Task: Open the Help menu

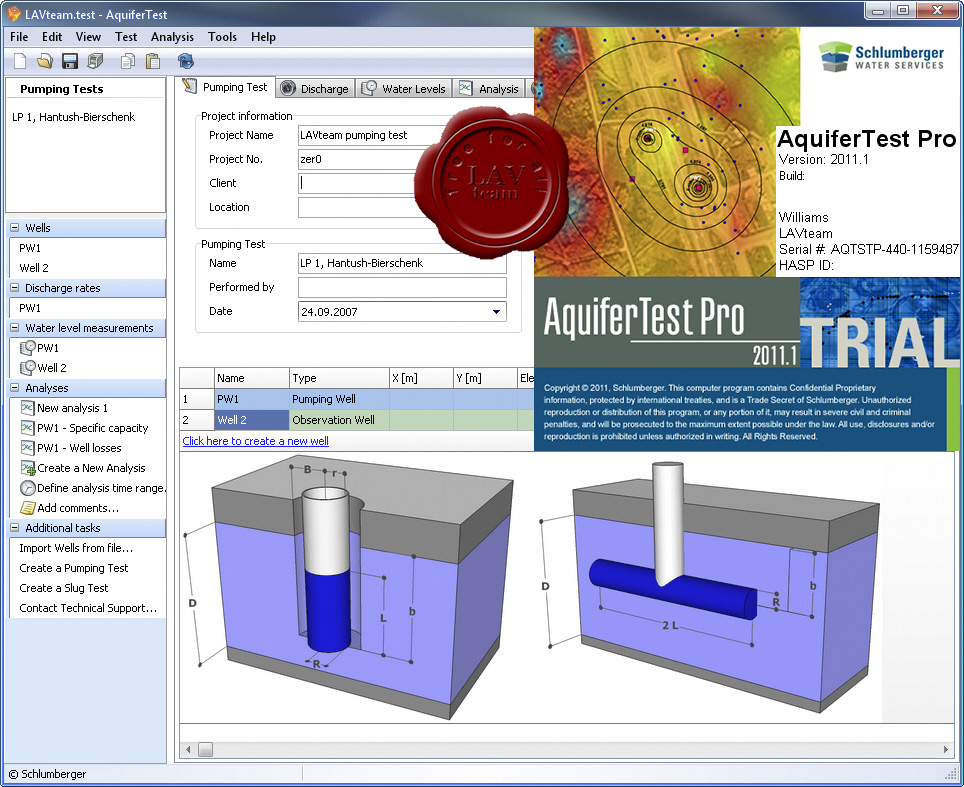Action: pyautogui.click(x=263, y=37)
